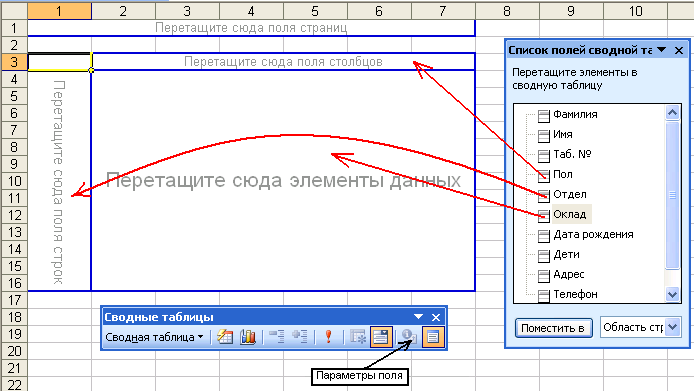This screenshot has height=391, width=694.
Task: Select field icon next to Телефон
Action: tap(544, 296)
